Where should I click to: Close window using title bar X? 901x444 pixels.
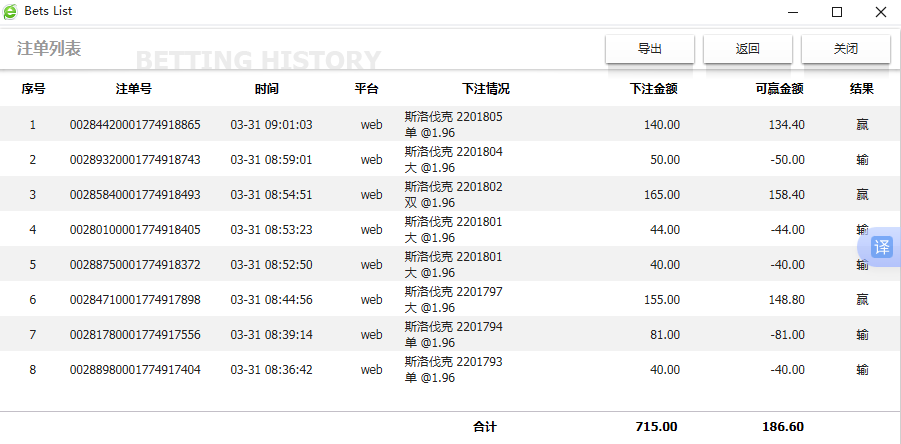(880, 12)
